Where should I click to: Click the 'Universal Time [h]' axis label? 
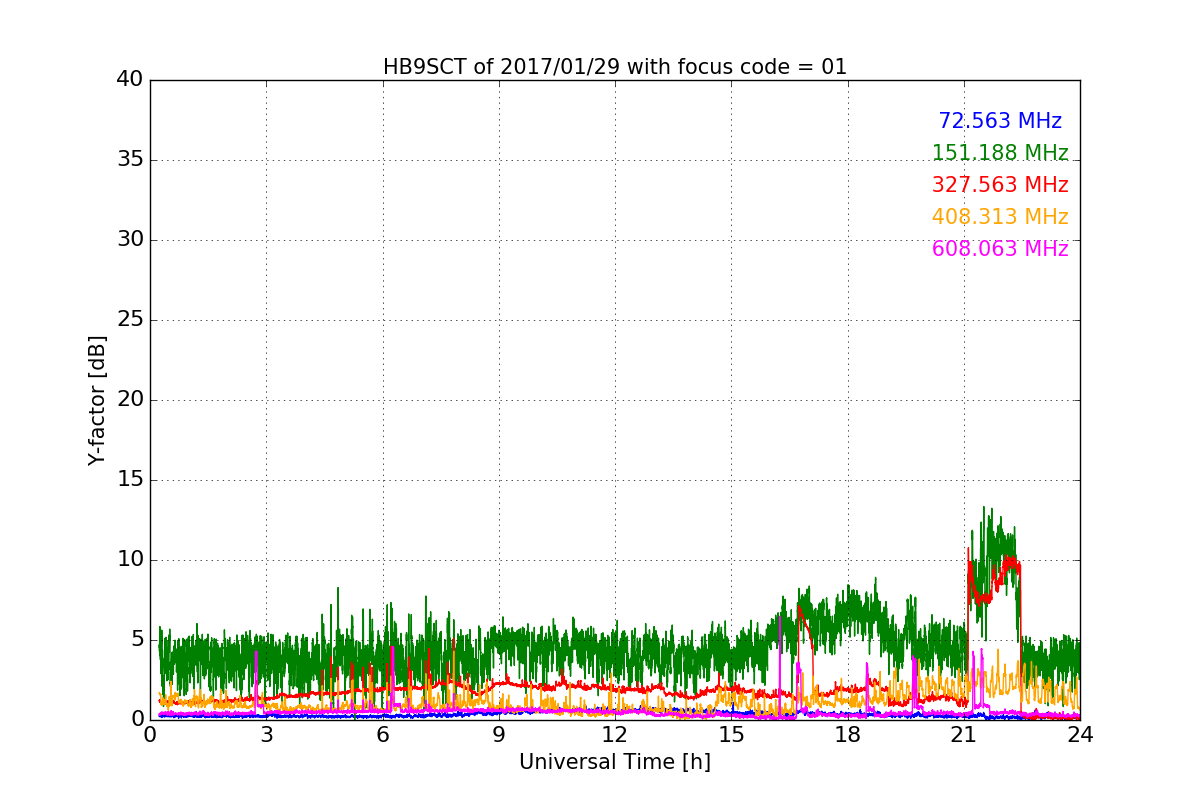[615, 762]
